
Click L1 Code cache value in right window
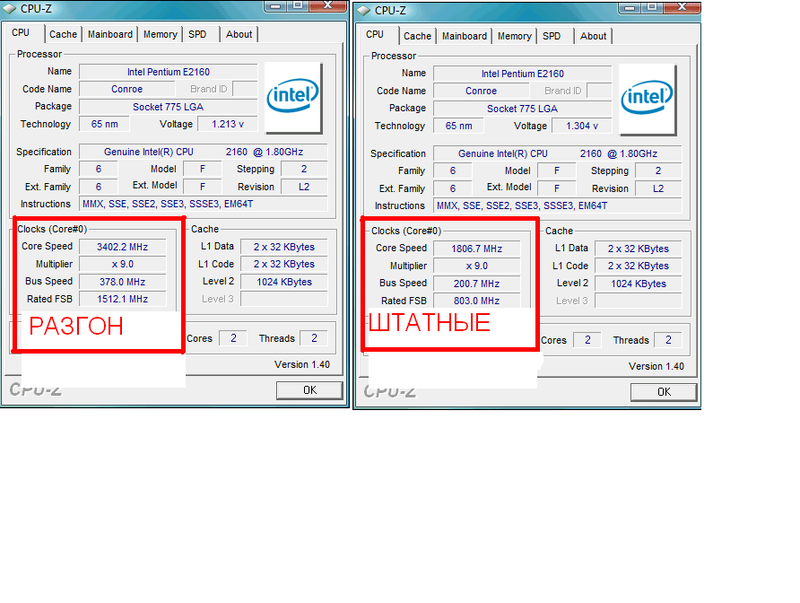click(638, 266)
